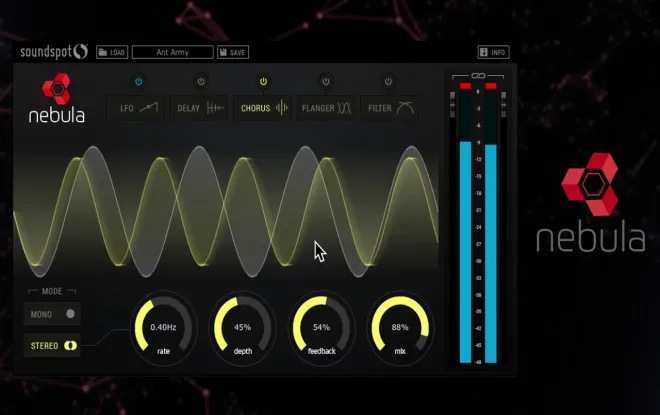This screenshot has width=660, height=415.
Task: Click the Load preset button
Action: (112, 52)
